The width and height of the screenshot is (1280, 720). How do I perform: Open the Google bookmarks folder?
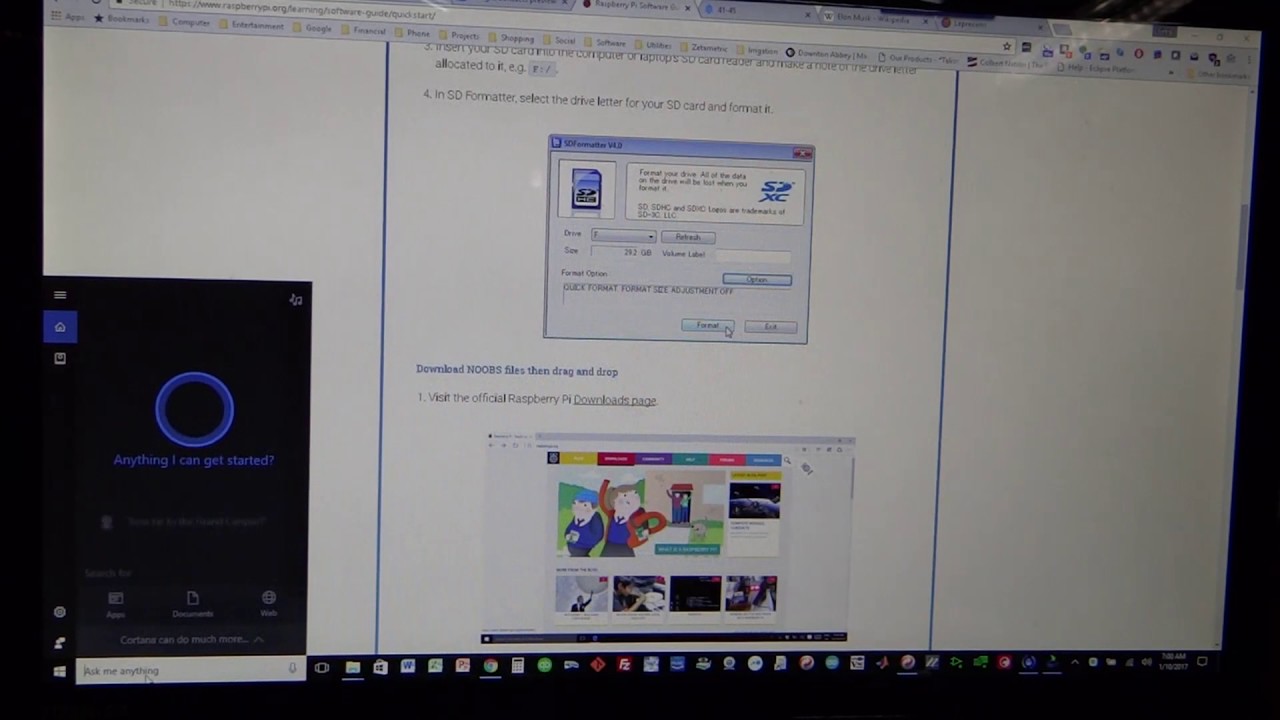(311, 28)
